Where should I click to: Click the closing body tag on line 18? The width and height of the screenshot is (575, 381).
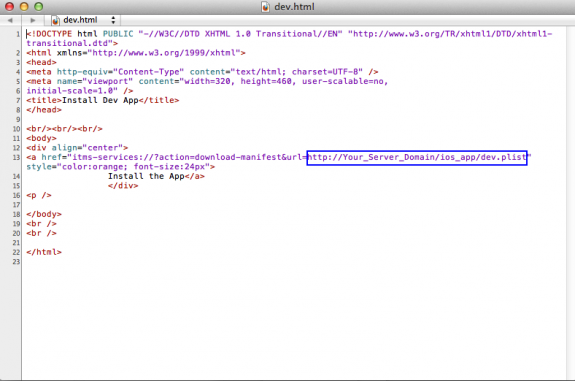pos(44,214)
